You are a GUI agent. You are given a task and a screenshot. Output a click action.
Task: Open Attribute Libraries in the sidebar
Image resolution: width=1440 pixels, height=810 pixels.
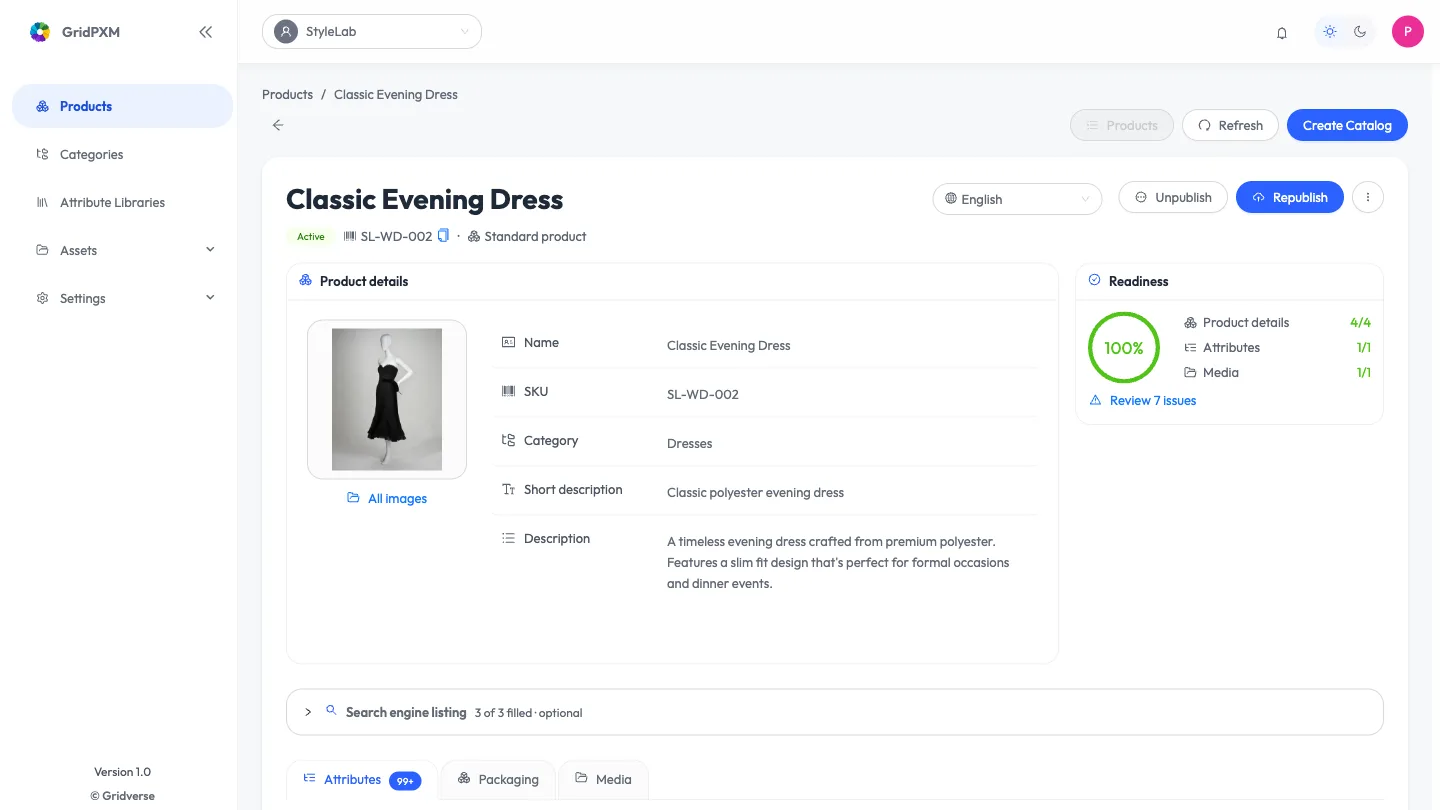pos(122,202)
